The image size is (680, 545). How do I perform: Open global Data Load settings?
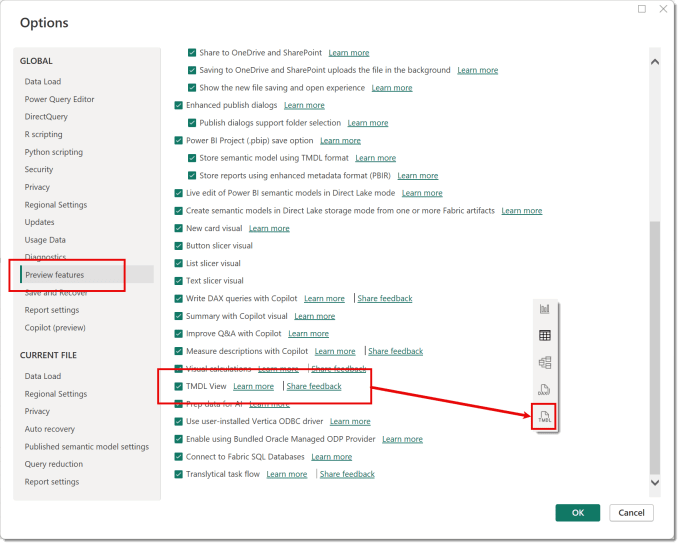pyautogui.click(x=43, y=82)
